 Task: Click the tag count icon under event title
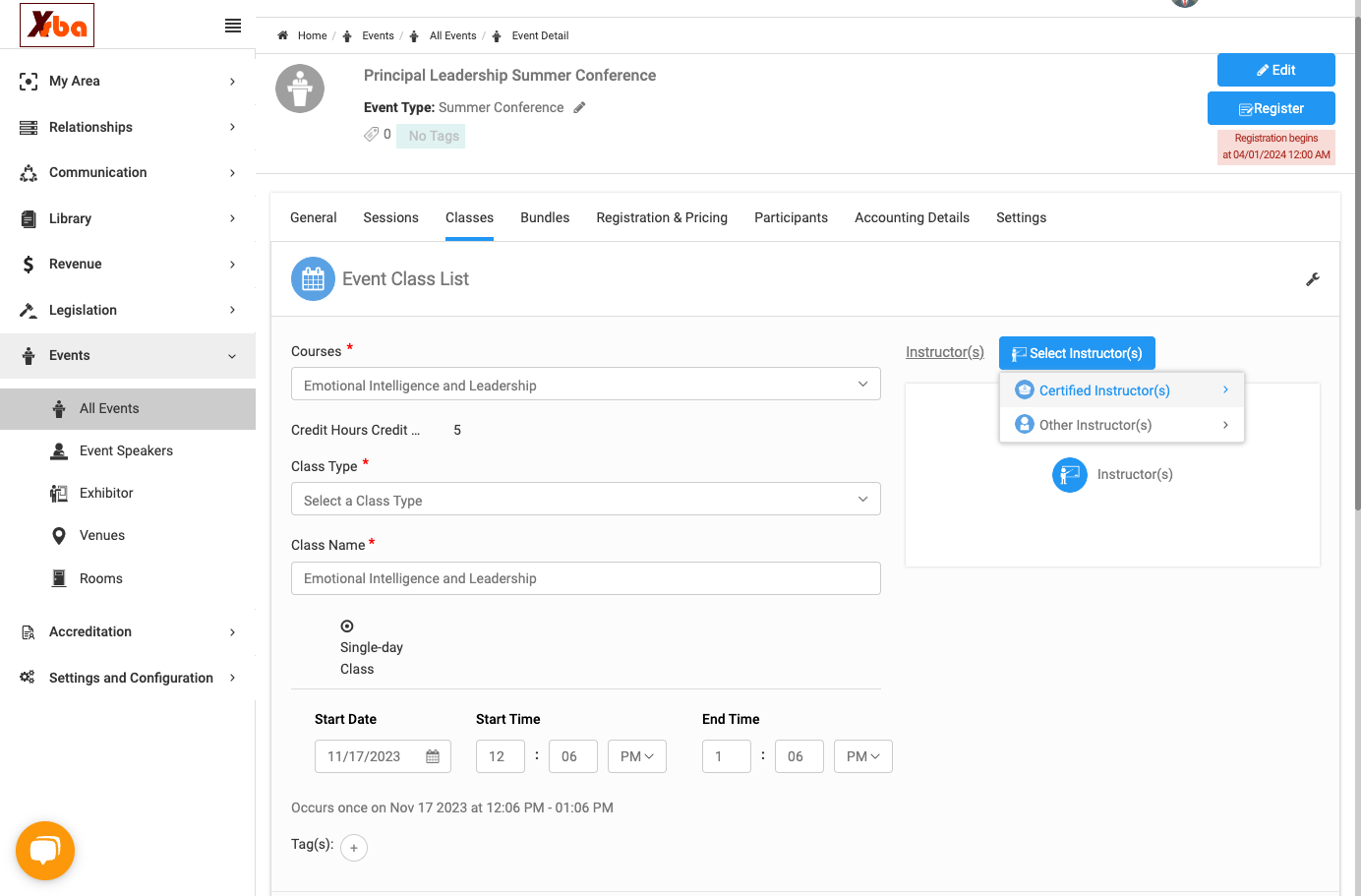(x=371, y=134)
